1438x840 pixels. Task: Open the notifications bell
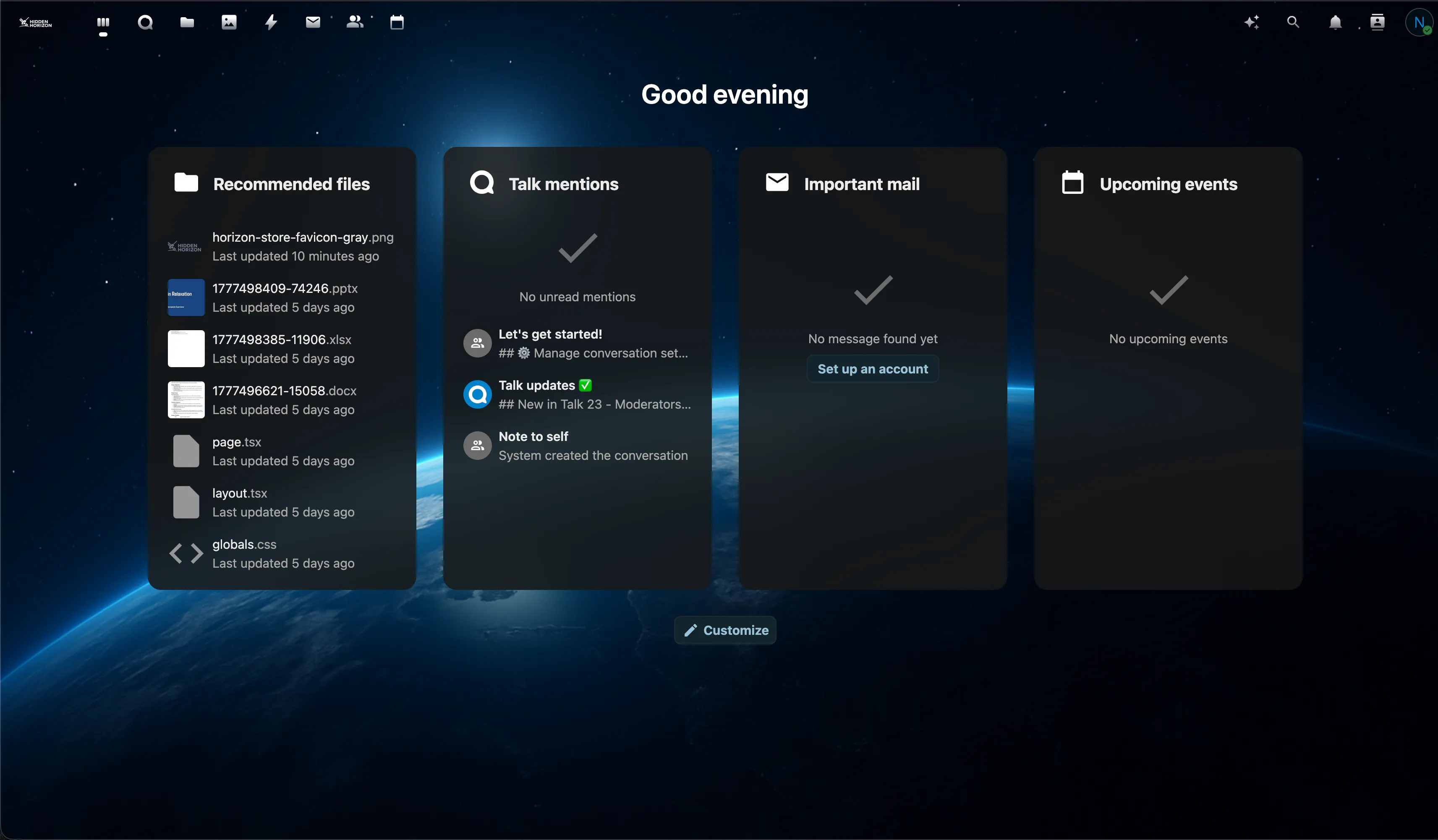pos(1335,22)
